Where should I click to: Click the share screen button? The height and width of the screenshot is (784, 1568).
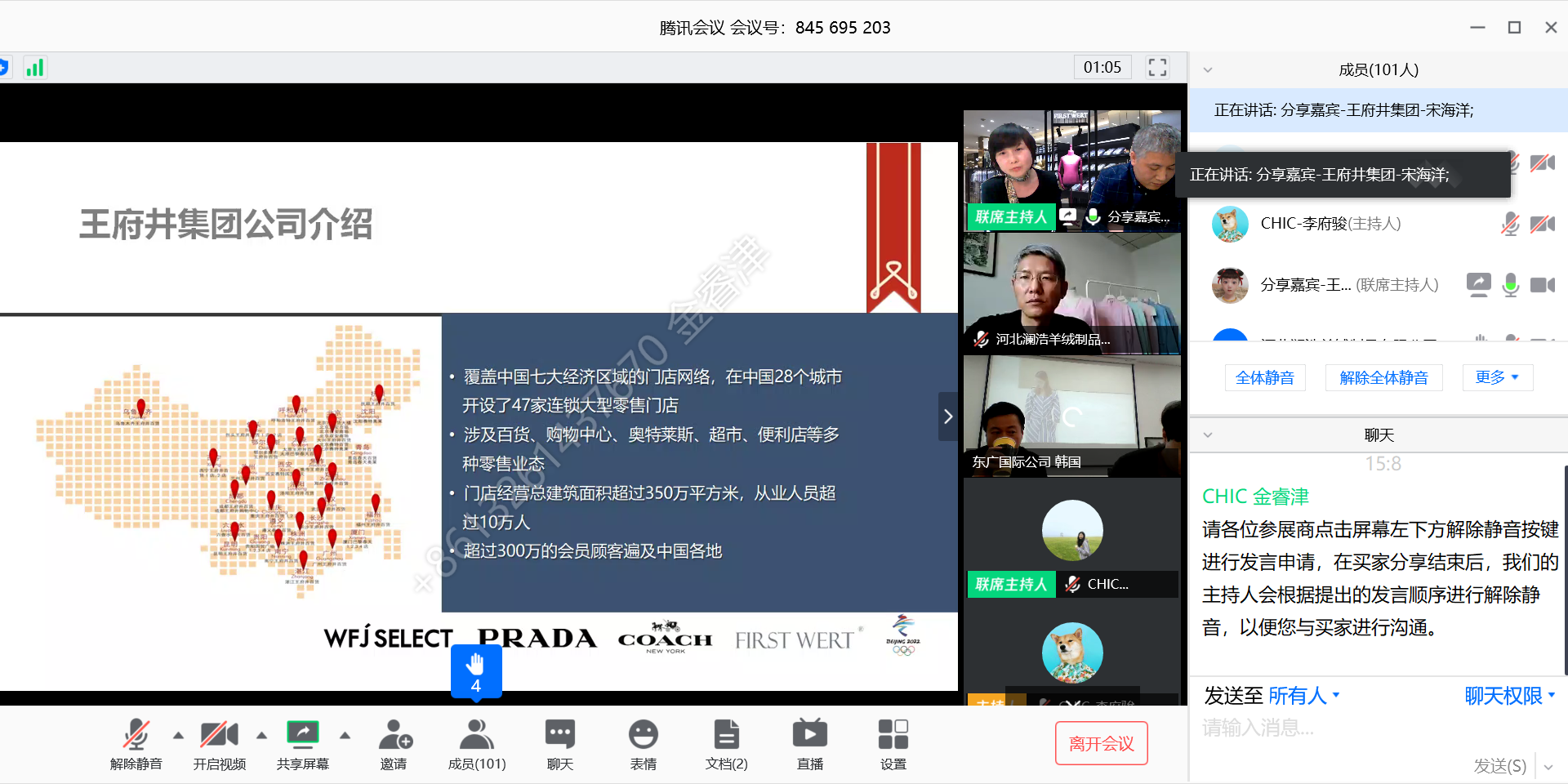302,744
